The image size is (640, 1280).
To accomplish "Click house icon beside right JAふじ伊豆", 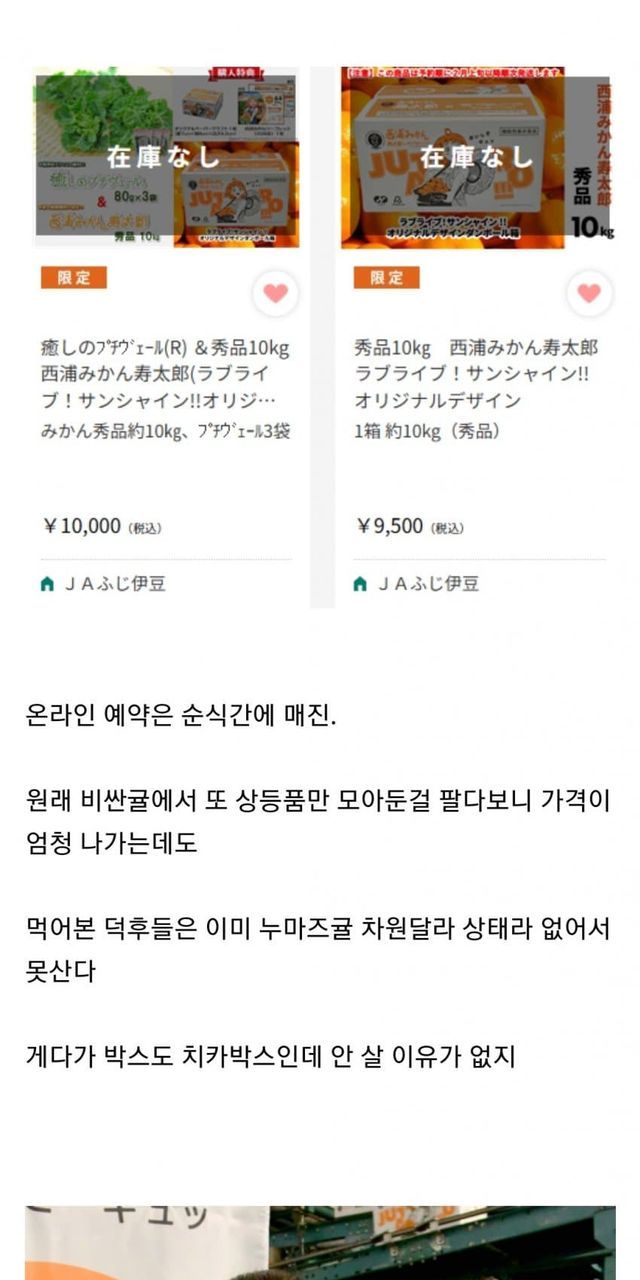I will 360,584.
